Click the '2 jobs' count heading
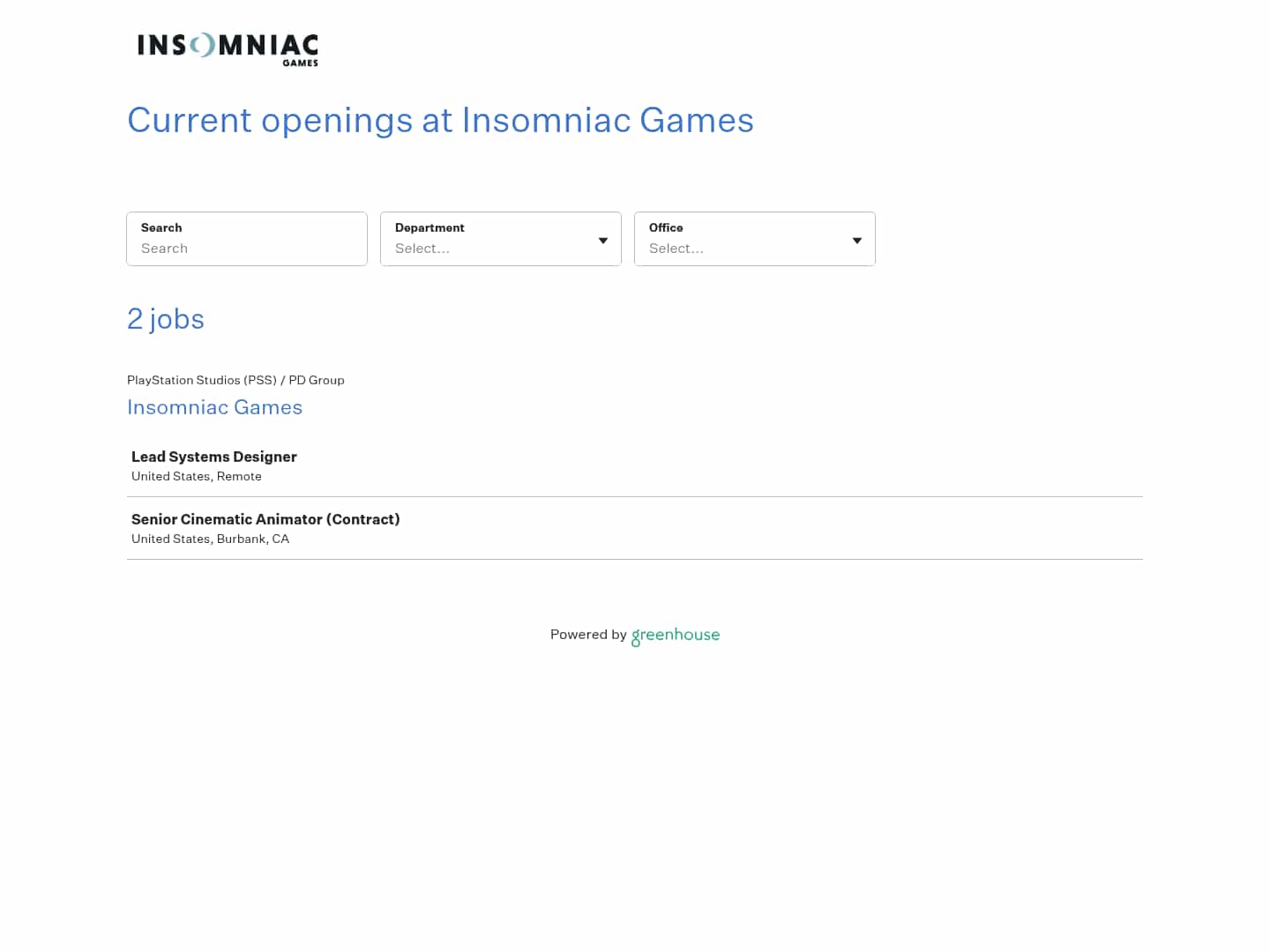Viewport: 1270px width, 952px height. [166, 319]
